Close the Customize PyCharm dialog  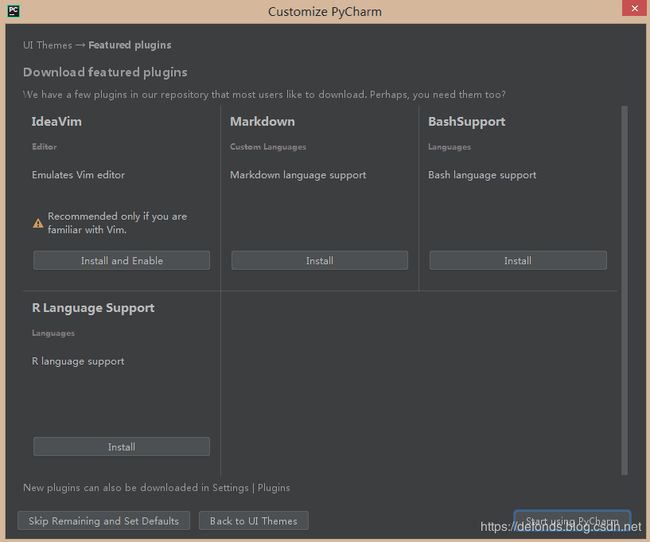[634, 8]
